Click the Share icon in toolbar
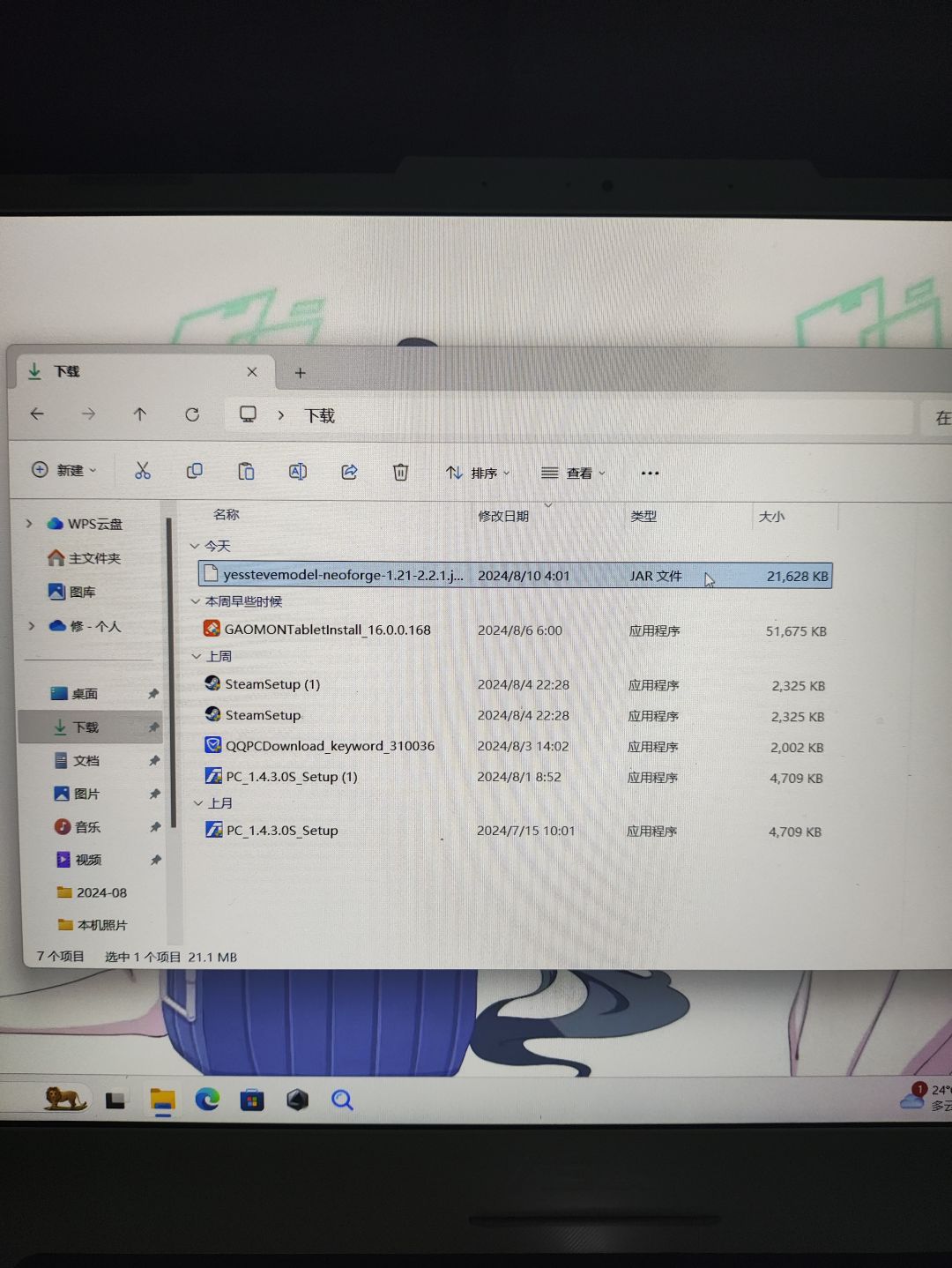 pyautogui.click(x=349, y=472)
